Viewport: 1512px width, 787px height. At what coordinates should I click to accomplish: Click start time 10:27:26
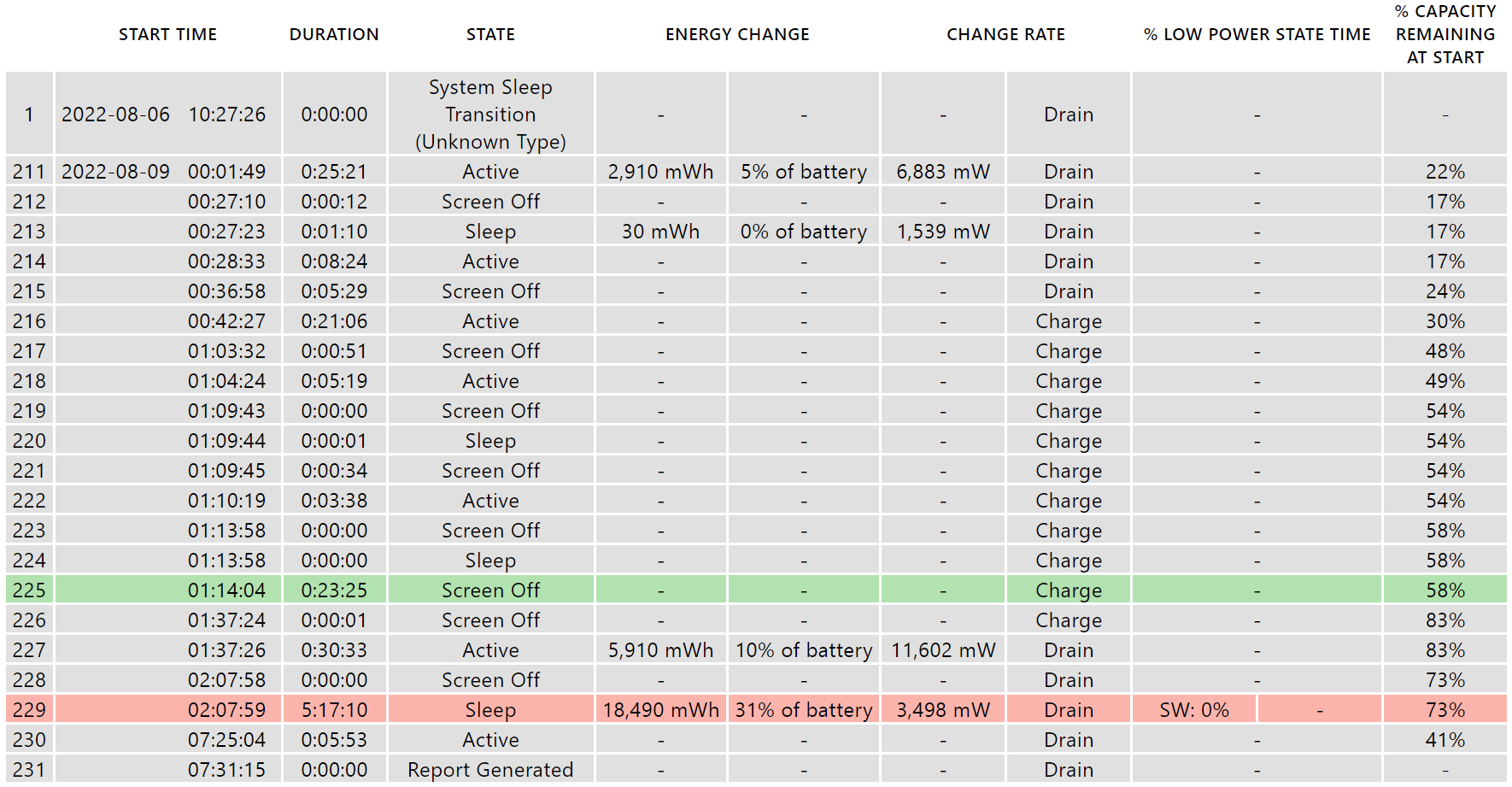tap(226, 114)
